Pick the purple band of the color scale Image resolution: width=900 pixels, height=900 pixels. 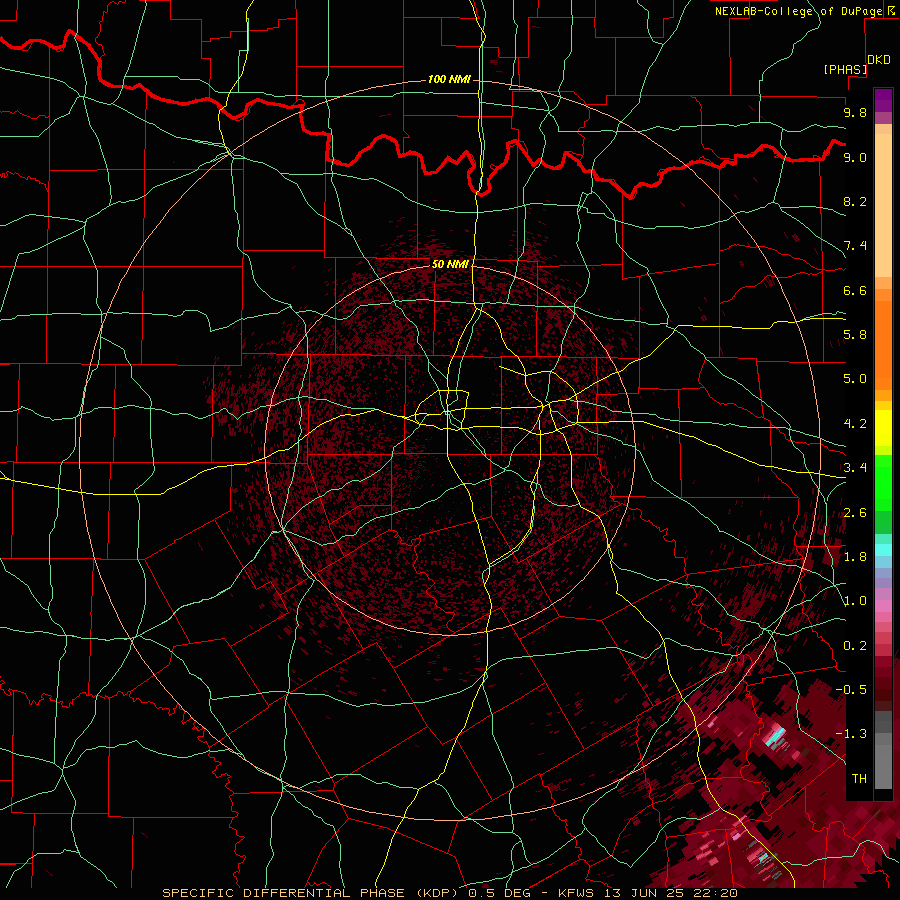pyautogui.click(x=883, y=100)
